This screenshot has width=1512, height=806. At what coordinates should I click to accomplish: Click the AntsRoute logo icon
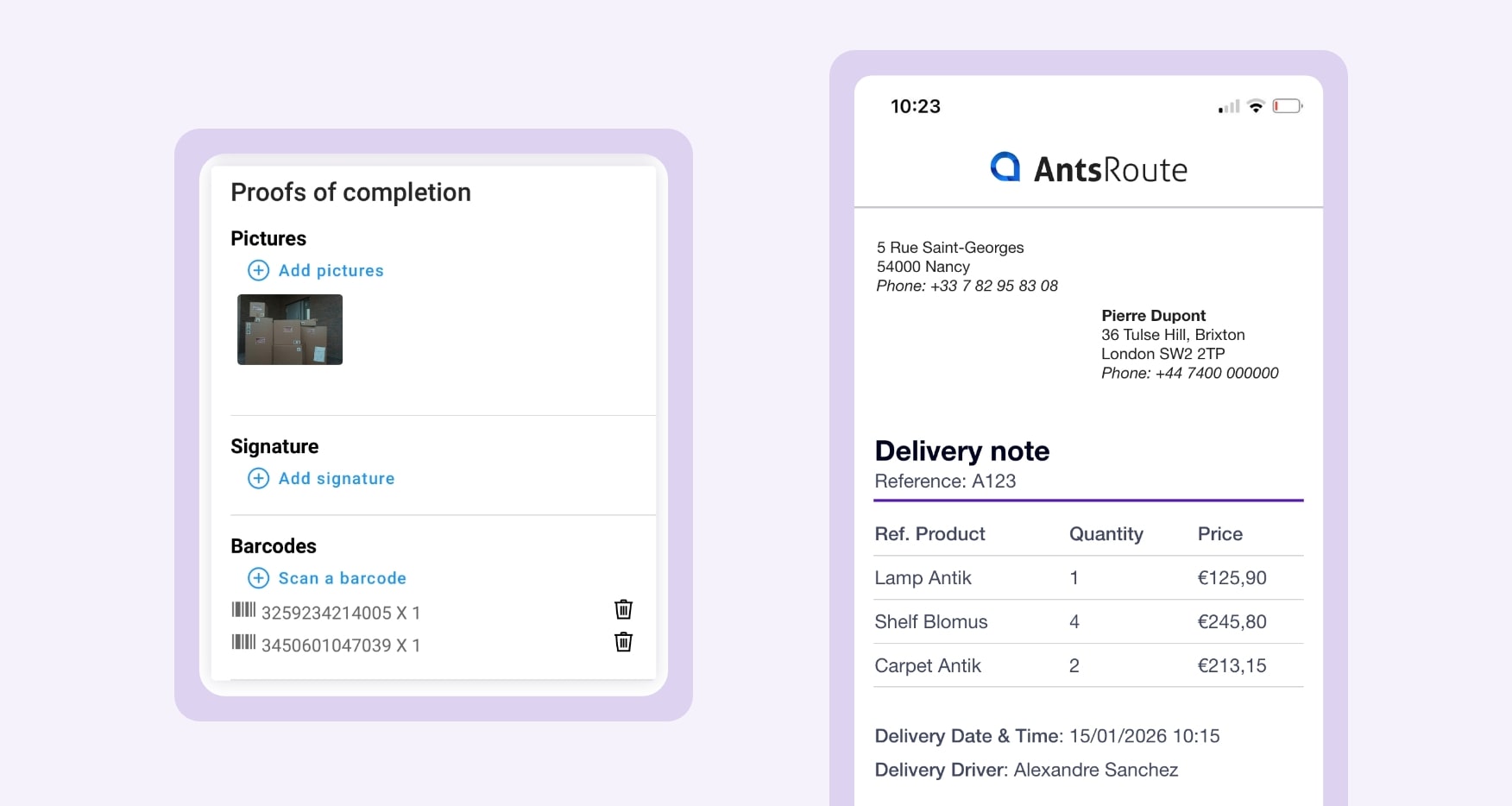[1005, 167]
